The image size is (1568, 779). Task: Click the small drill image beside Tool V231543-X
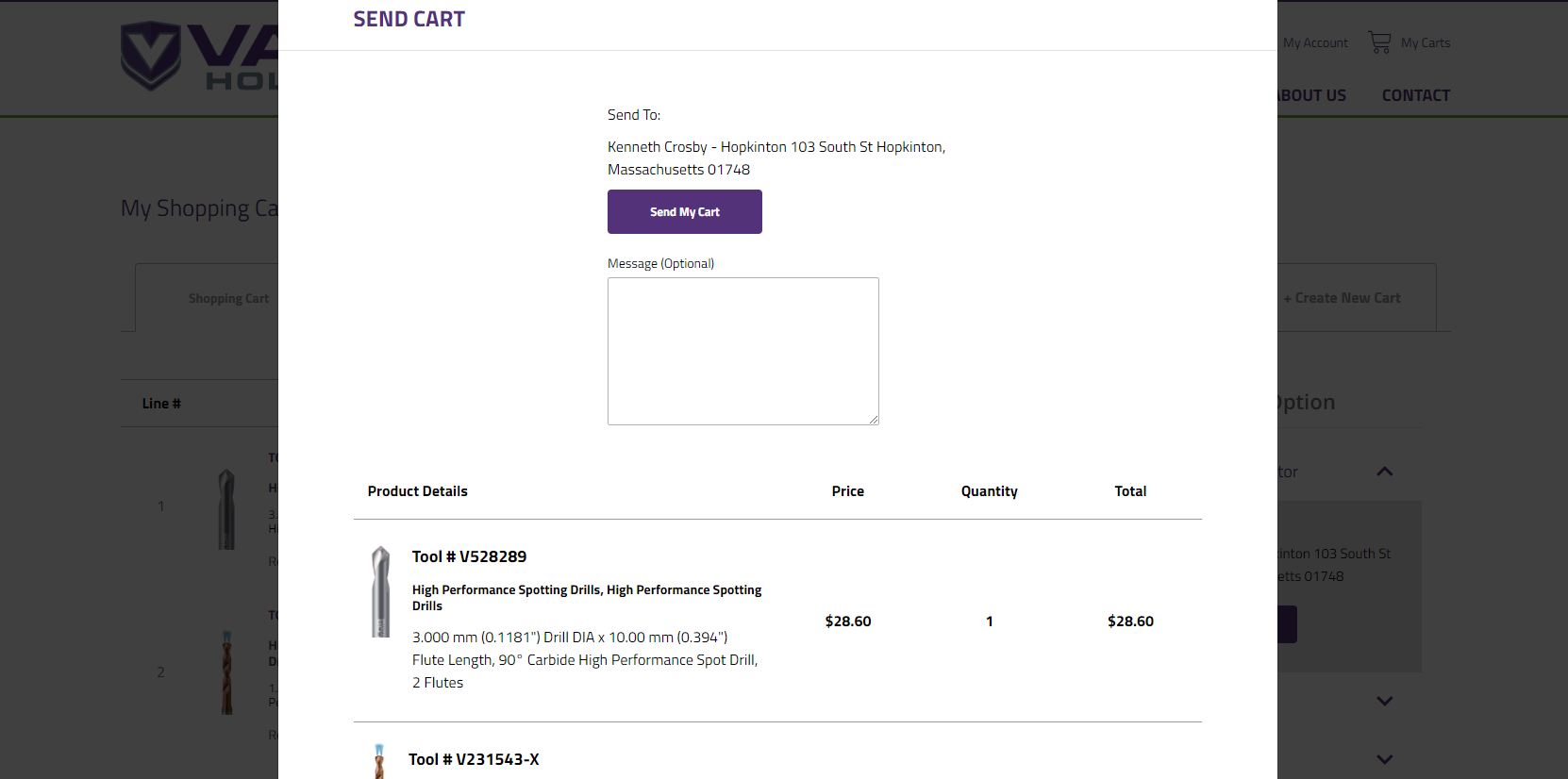(379, 760)
